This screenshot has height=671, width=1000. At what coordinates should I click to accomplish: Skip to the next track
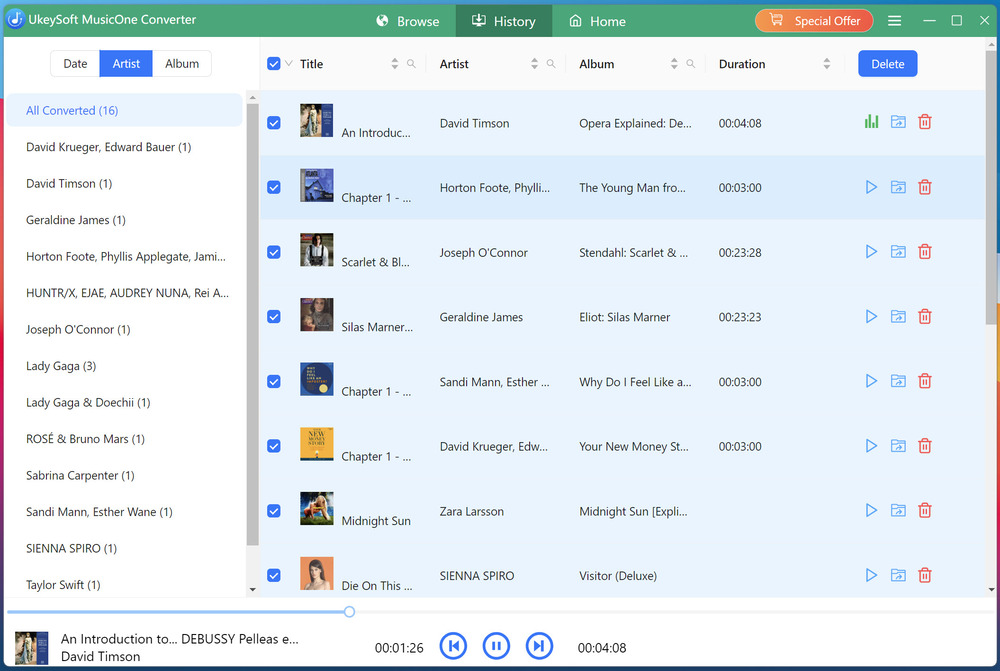click(539, 646)
